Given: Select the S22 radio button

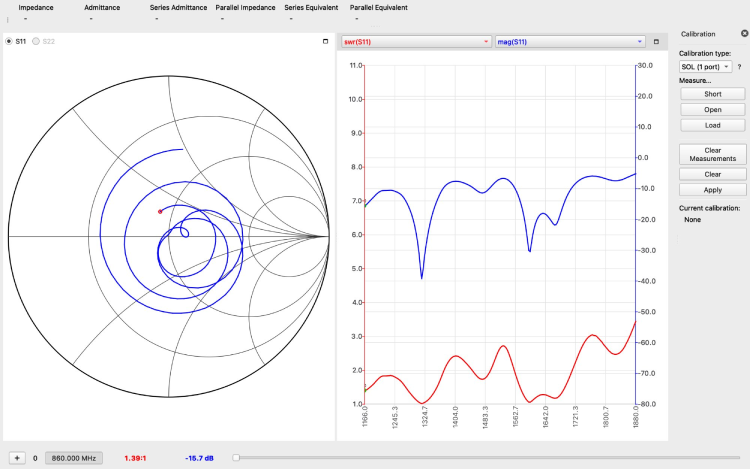Looking at the screenshot, I should [x=37, y=42].
